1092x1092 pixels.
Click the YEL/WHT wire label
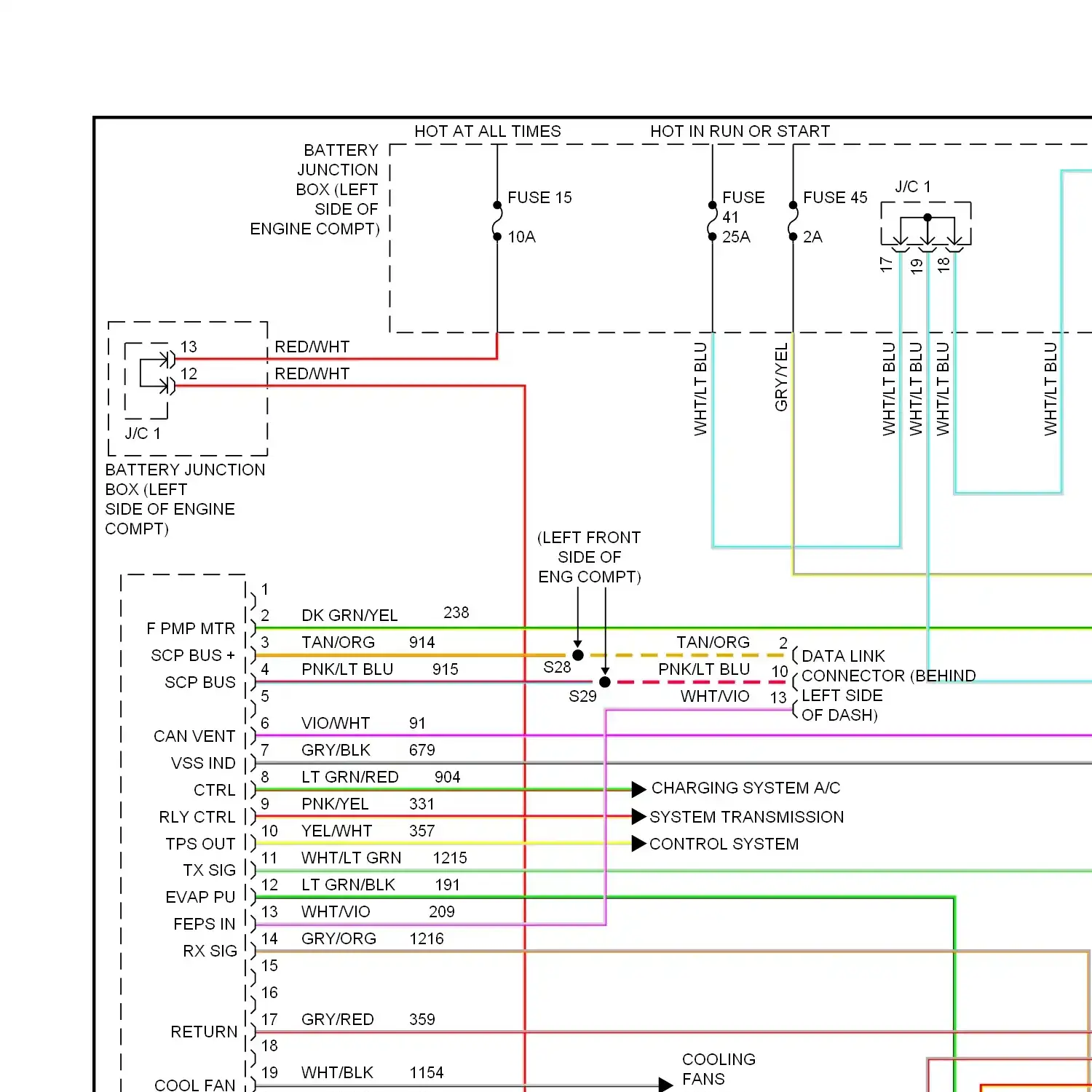[x=337, y=831]
